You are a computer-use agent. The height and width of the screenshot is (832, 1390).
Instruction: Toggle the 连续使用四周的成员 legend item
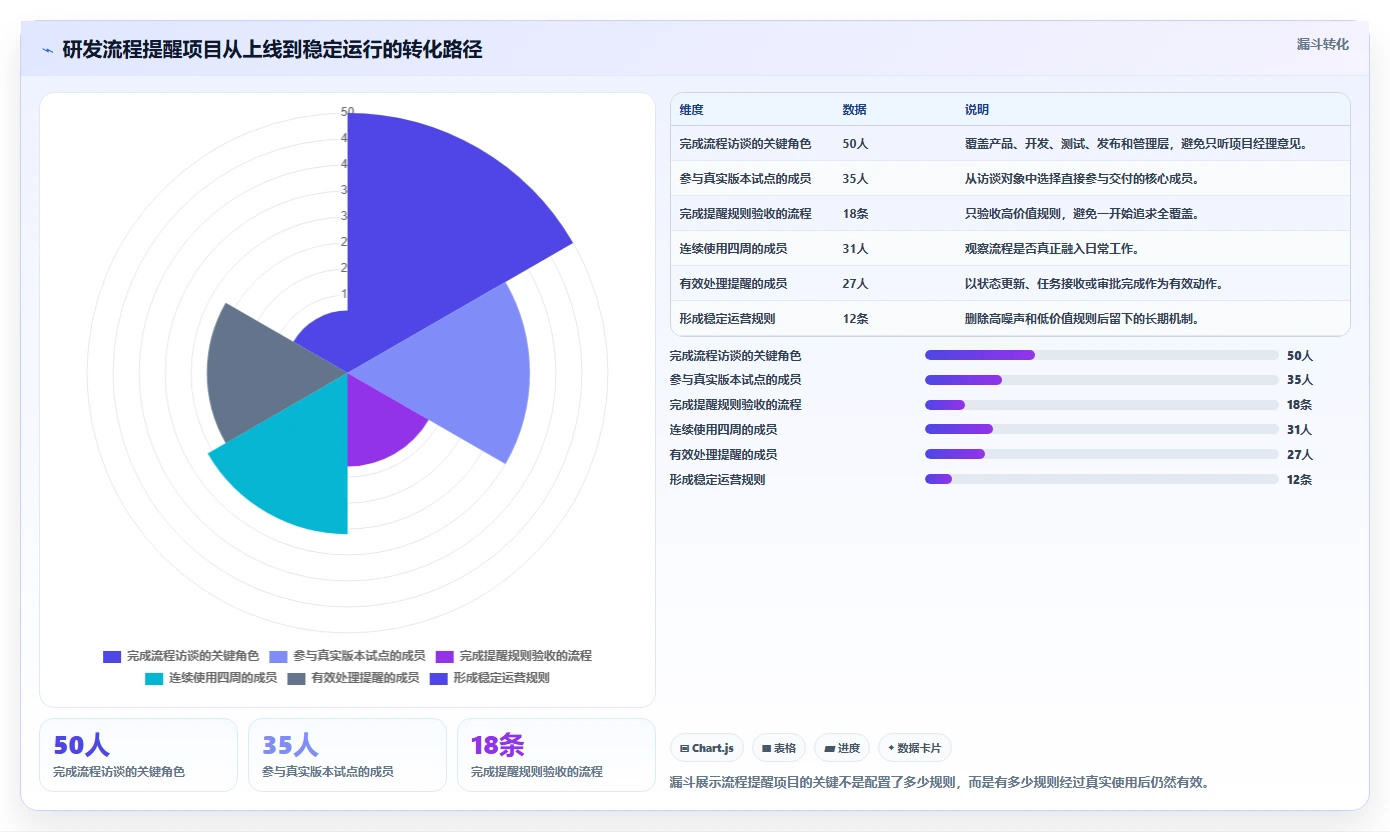point(211,678)
